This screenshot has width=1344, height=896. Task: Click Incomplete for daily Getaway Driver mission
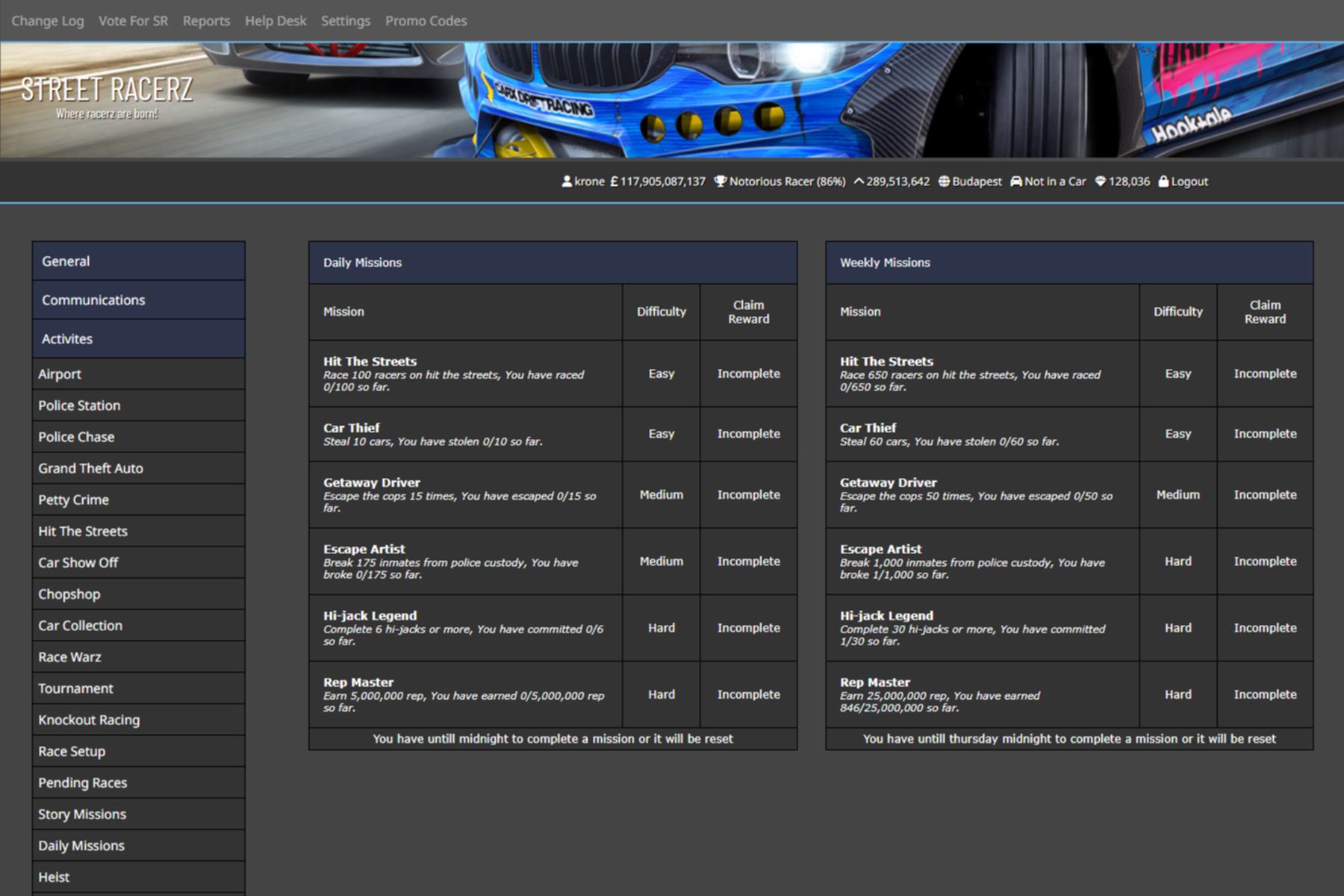(748, 494)
